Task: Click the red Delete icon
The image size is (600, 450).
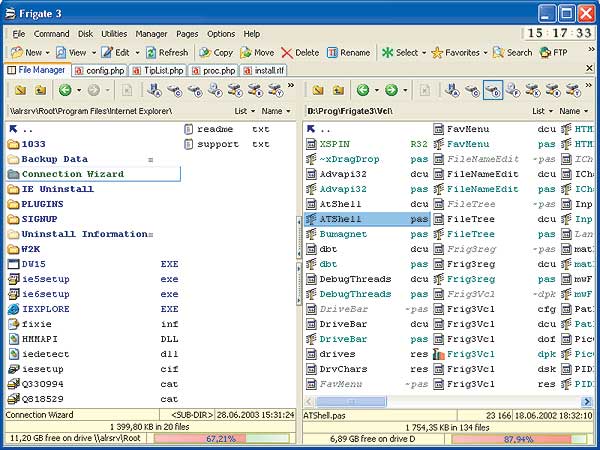Action: [x=287, y=53]
